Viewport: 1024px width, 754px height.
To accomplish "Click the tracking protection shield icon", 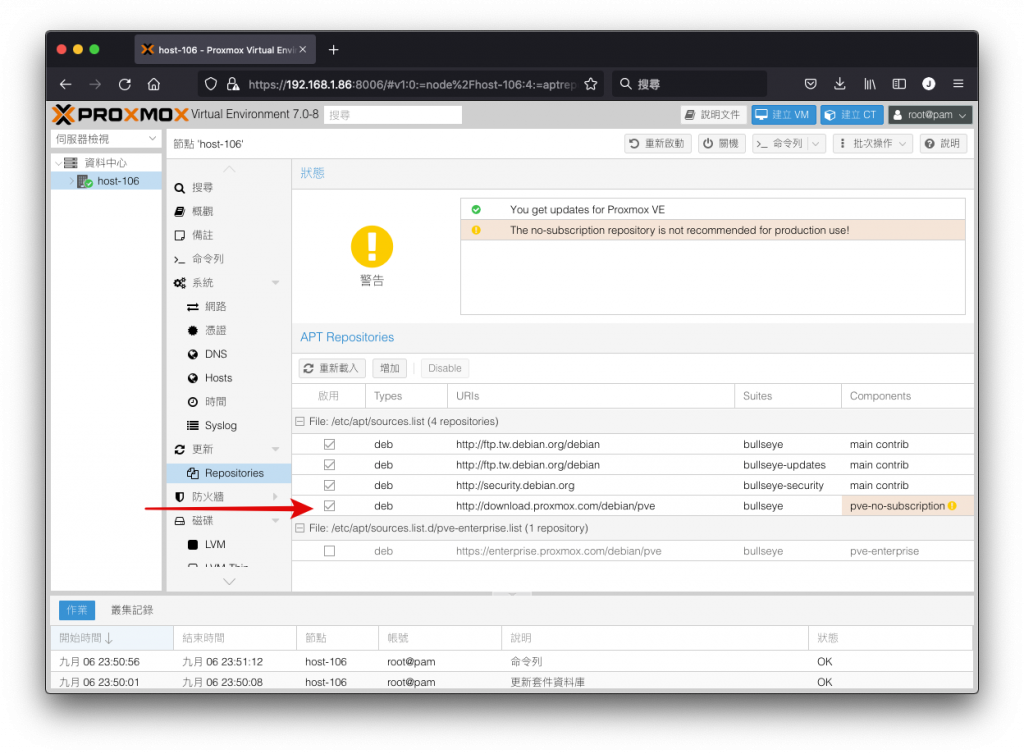I will [210, 84].
